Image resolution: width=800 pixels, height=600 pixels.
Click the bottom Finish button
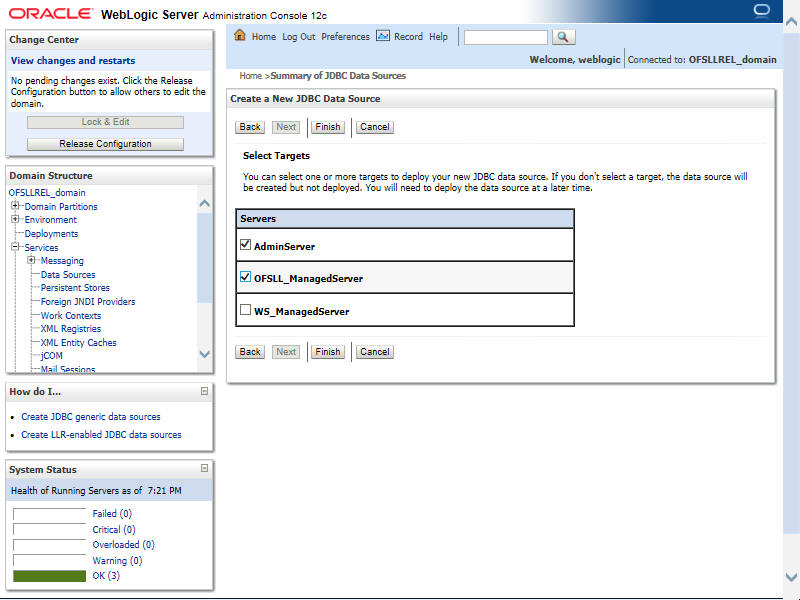[x=328, y=352]
